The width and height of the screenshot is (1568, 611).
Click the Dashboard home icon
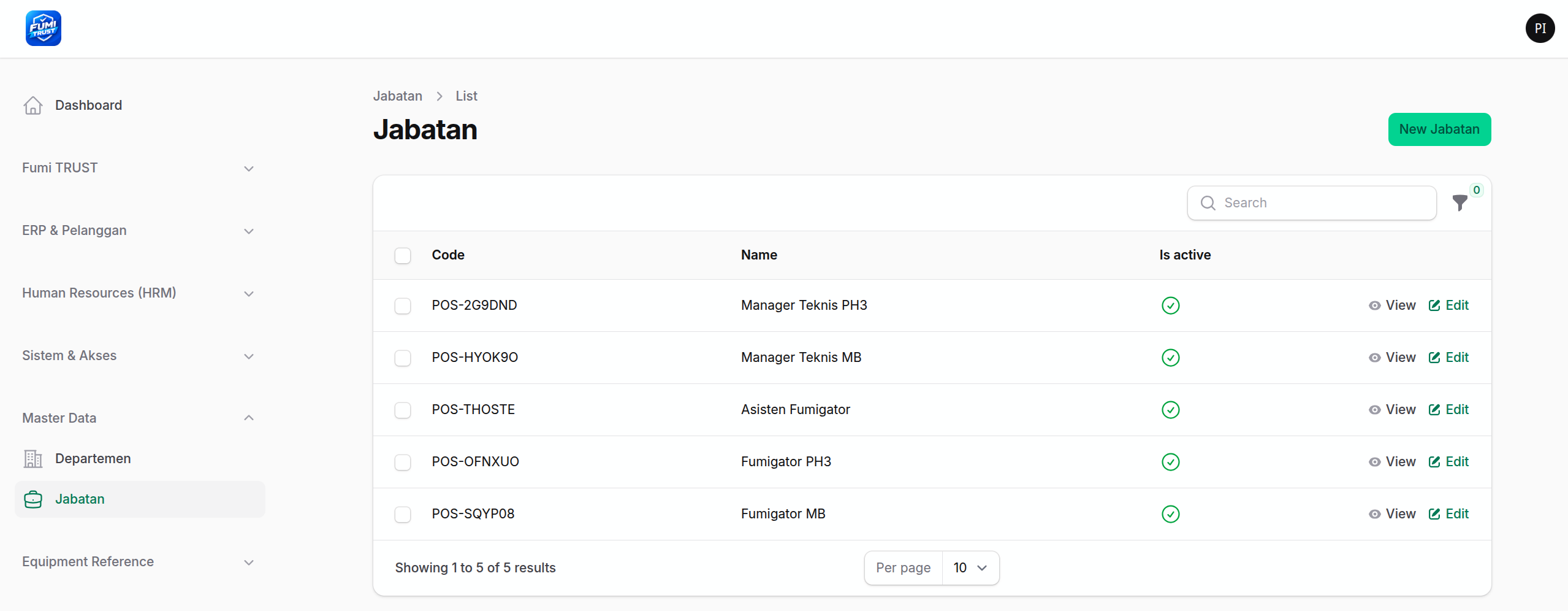(x=33, y=106)
